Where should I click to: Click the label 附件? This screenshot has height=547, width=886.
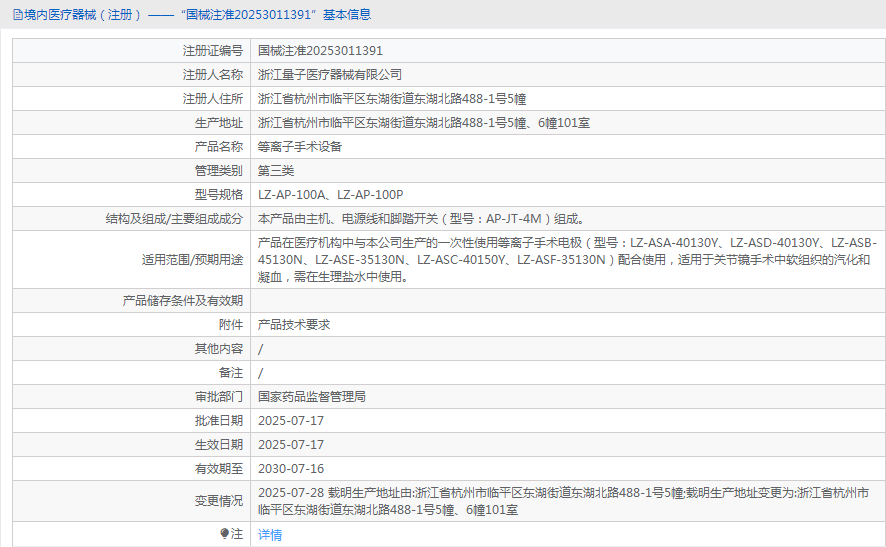click(x=231, y=325)
